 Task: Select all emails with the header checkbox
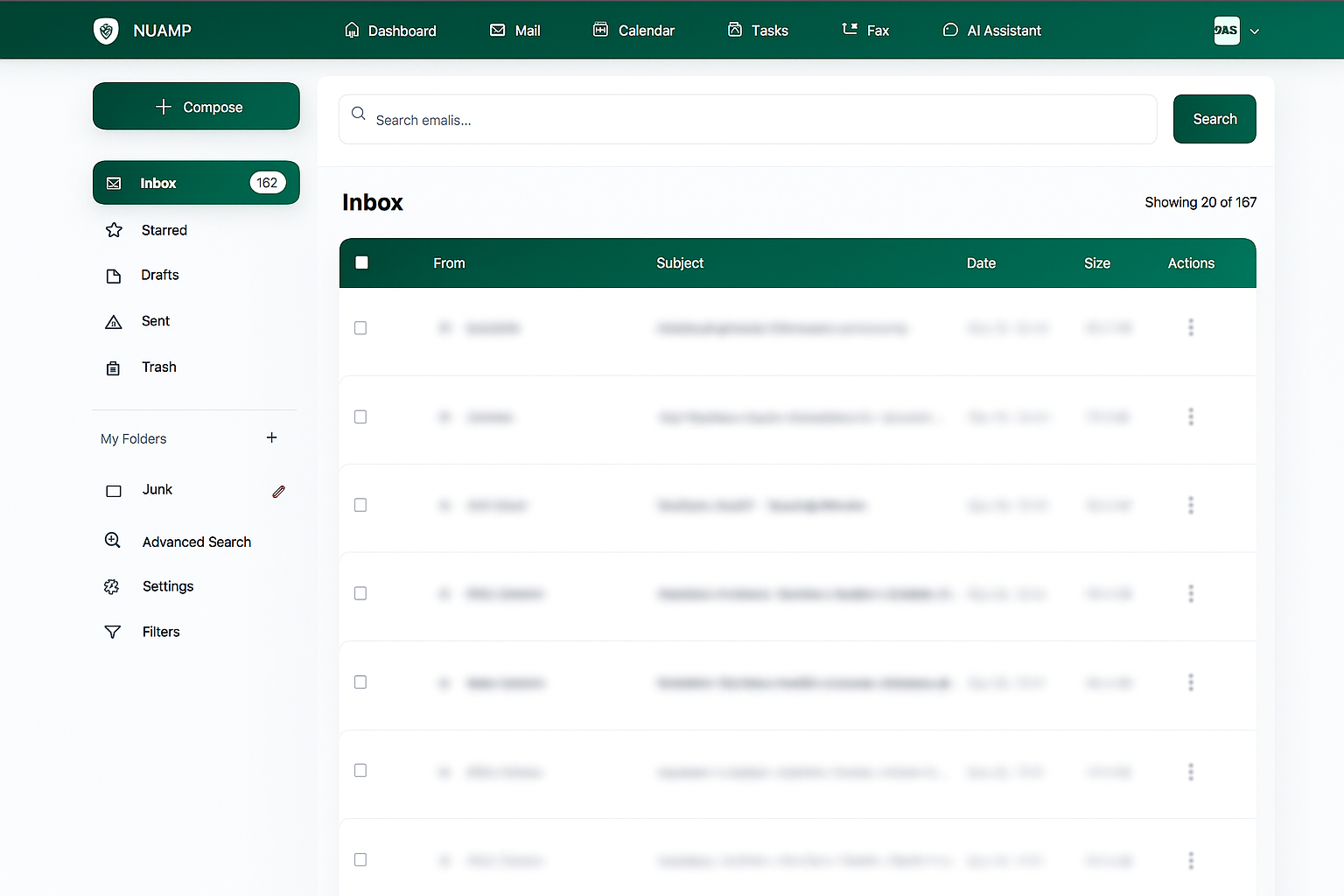(361, 262)
